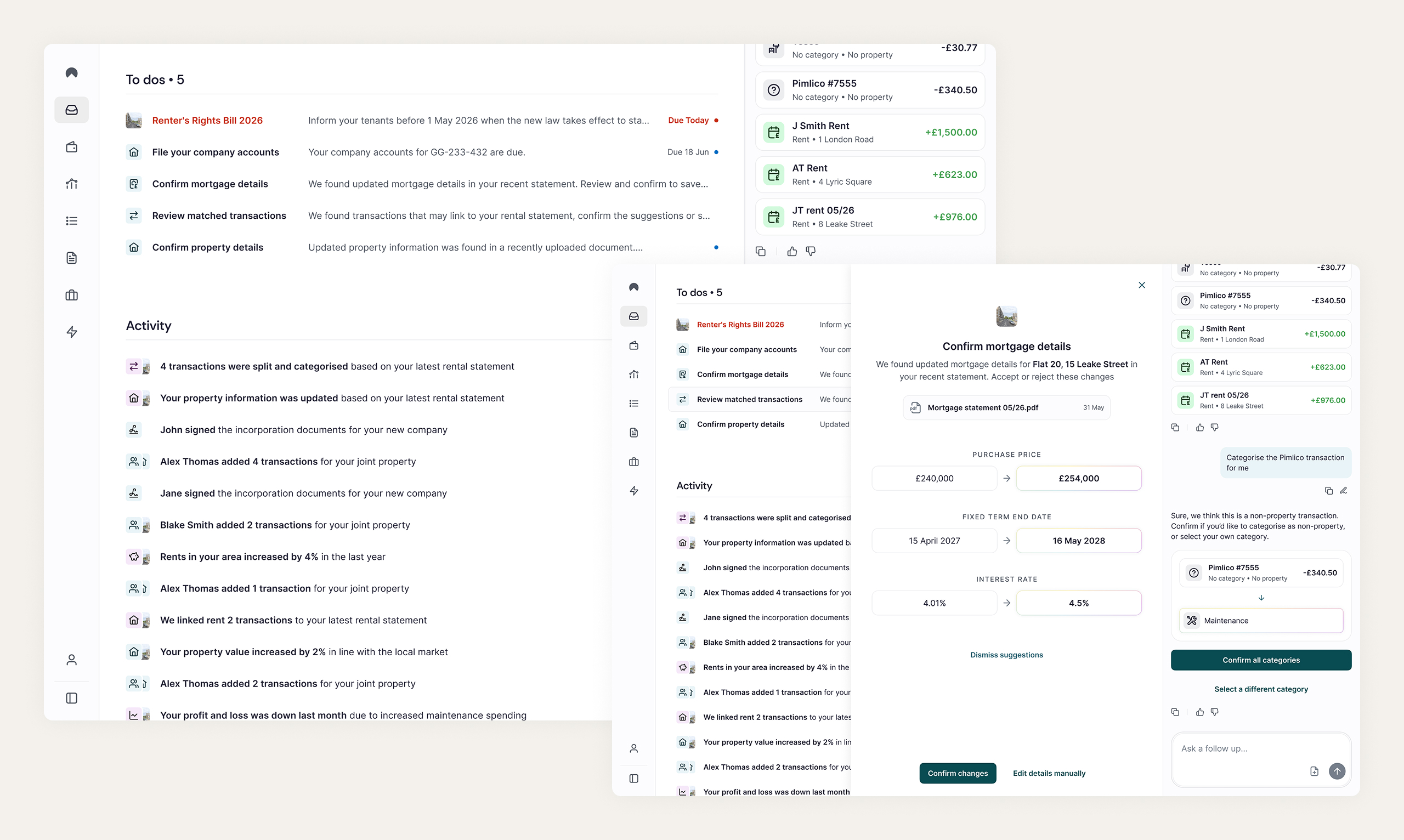Open Confirm property details to-do in back window
Image resolution: width=1404 pixels, height=840 pixels.
click(422, 247)
